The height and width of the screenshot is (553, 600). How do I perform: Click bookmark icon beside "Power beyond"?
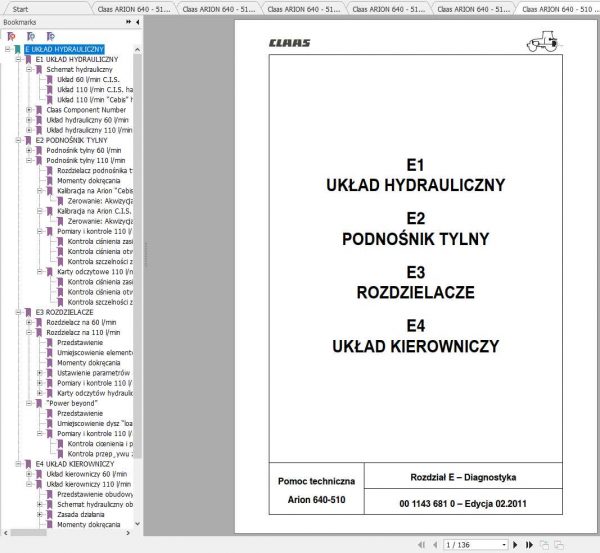[x=39, y=403]
